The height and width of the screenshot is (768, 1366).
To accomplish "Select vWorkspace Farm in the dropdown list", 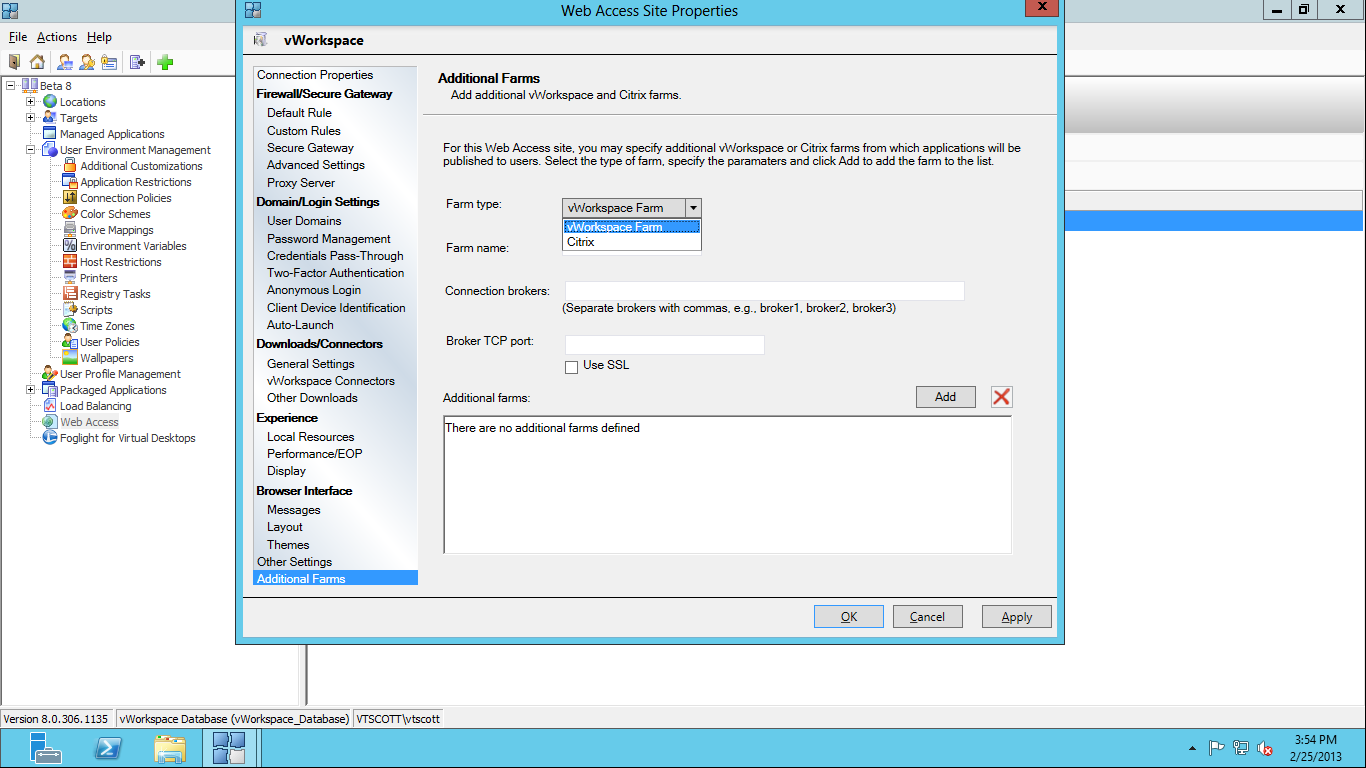I will 632,227.
